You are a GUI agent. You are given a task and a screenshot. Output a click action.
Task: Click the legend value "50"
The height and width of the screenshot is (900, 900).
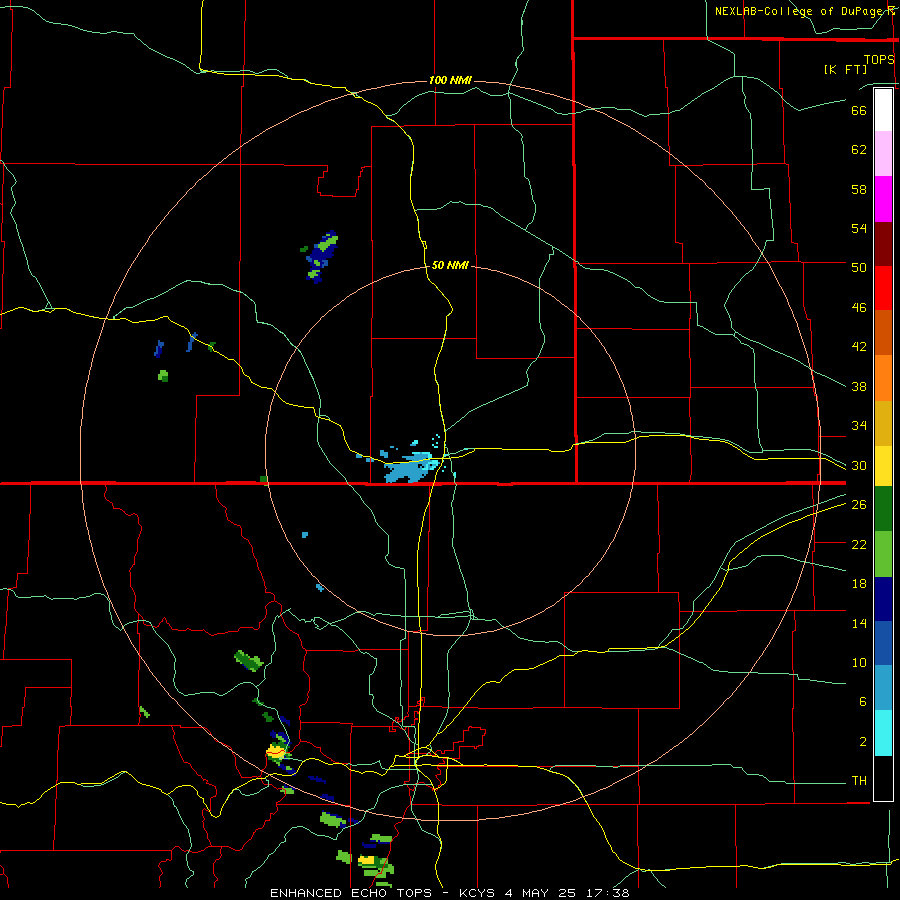pos(859,267)
